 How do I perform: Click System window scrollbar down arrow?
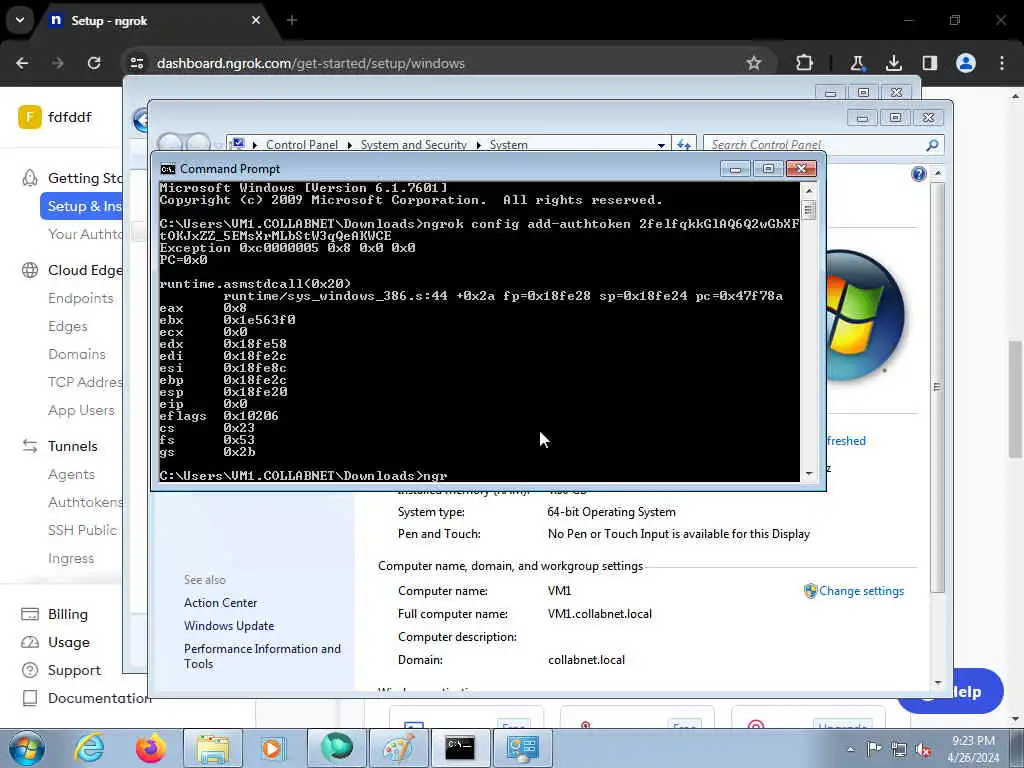938,683
